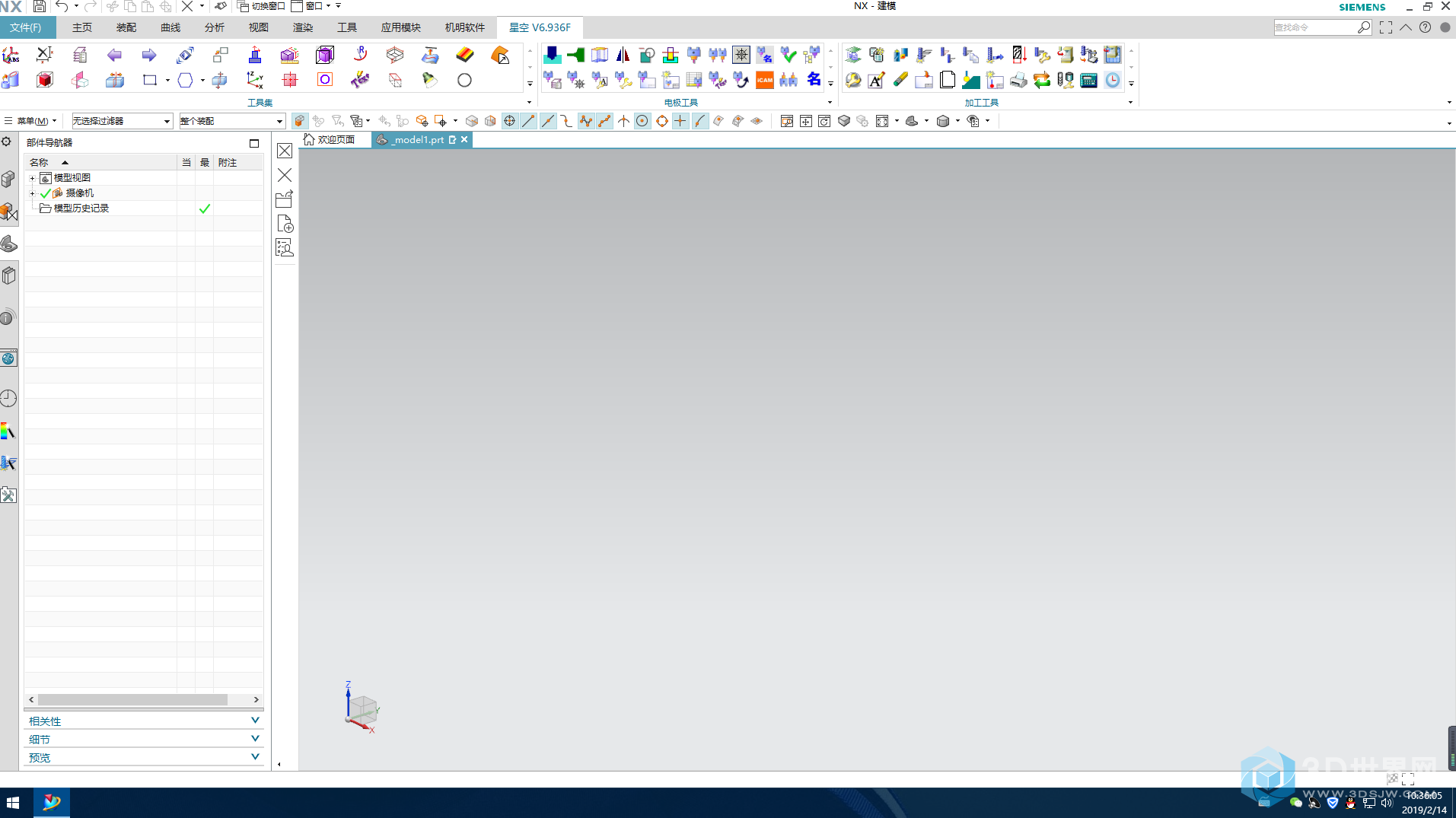1456x818 pixels.
Task: Click the calculator icon in machining tools
Action: (x=1089, y=80)
